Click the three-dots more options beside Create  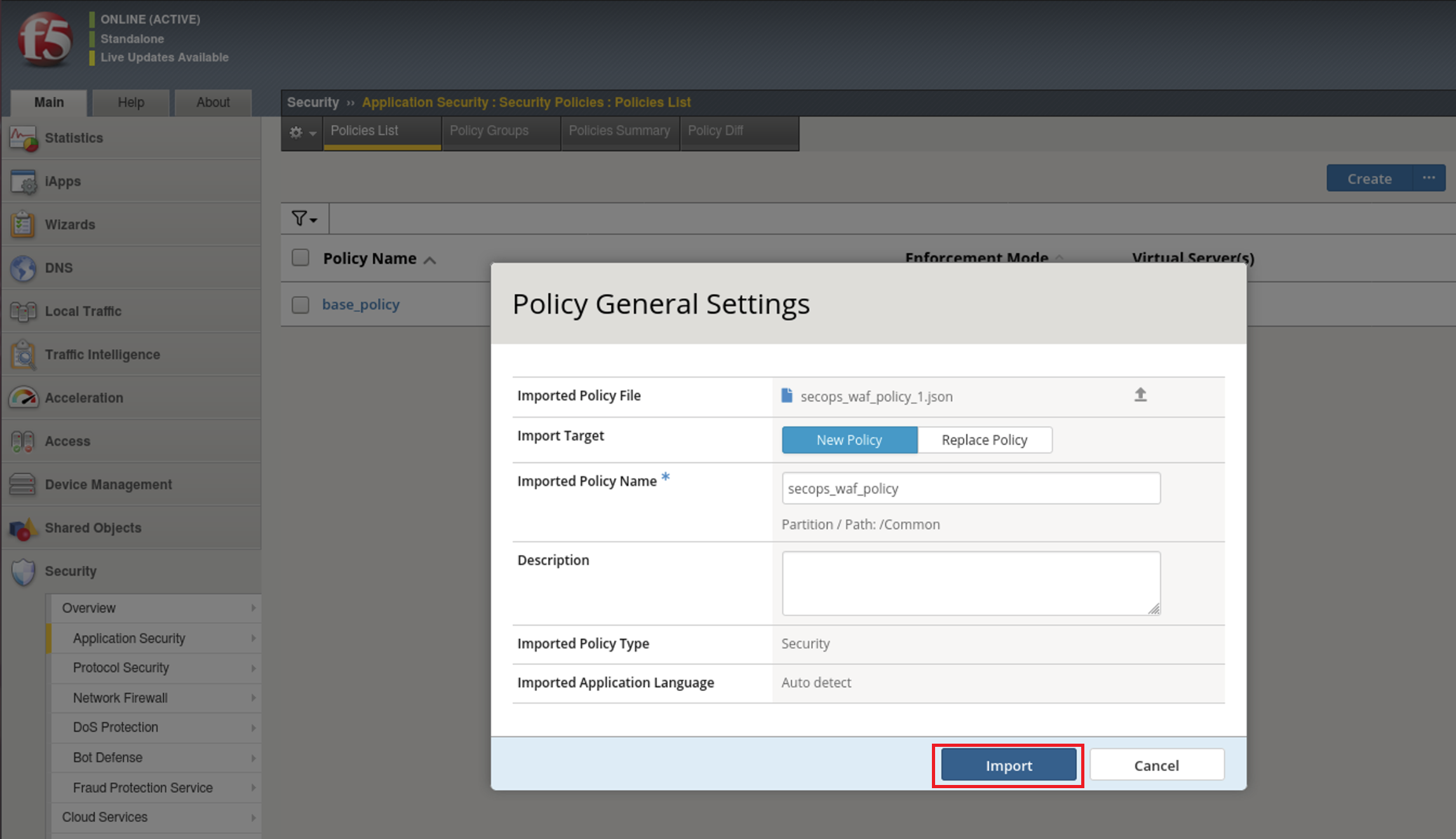(1429, 178)
